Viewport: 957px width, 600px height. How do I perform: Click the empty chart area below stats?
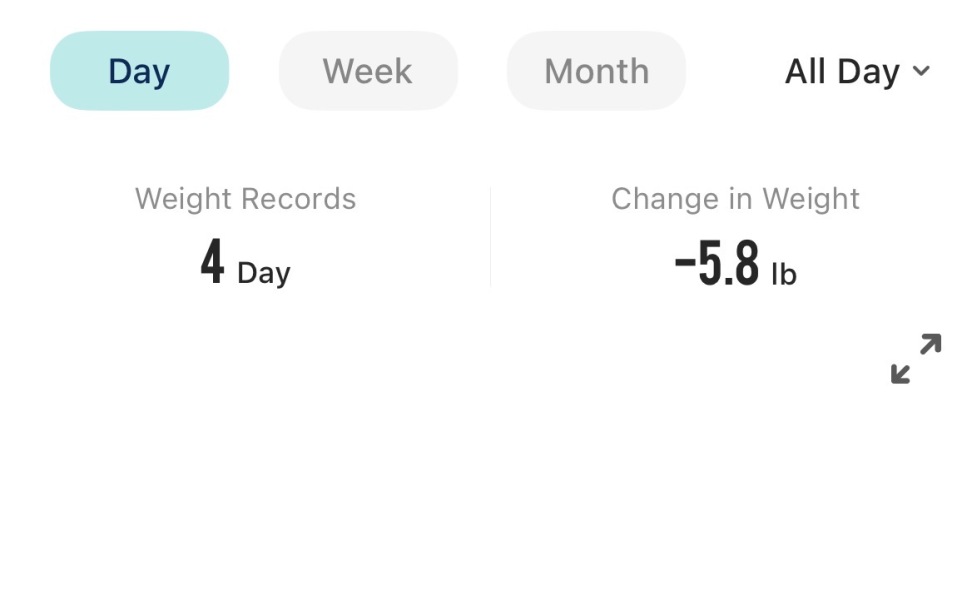coord(478,480)
